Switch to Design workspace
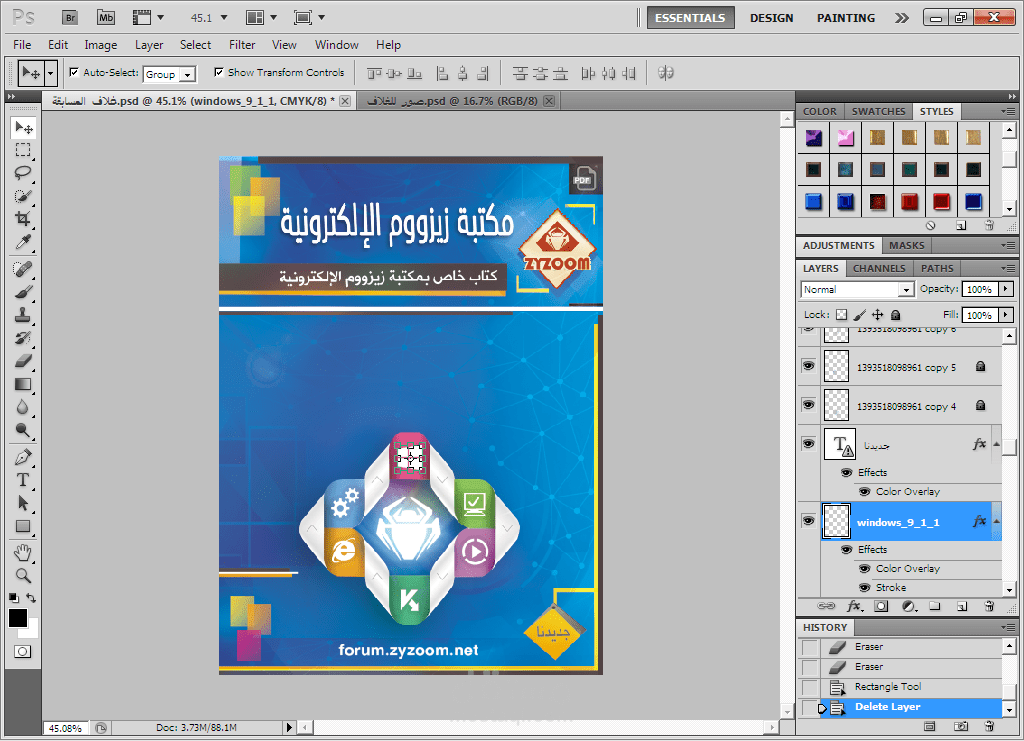 771,18
